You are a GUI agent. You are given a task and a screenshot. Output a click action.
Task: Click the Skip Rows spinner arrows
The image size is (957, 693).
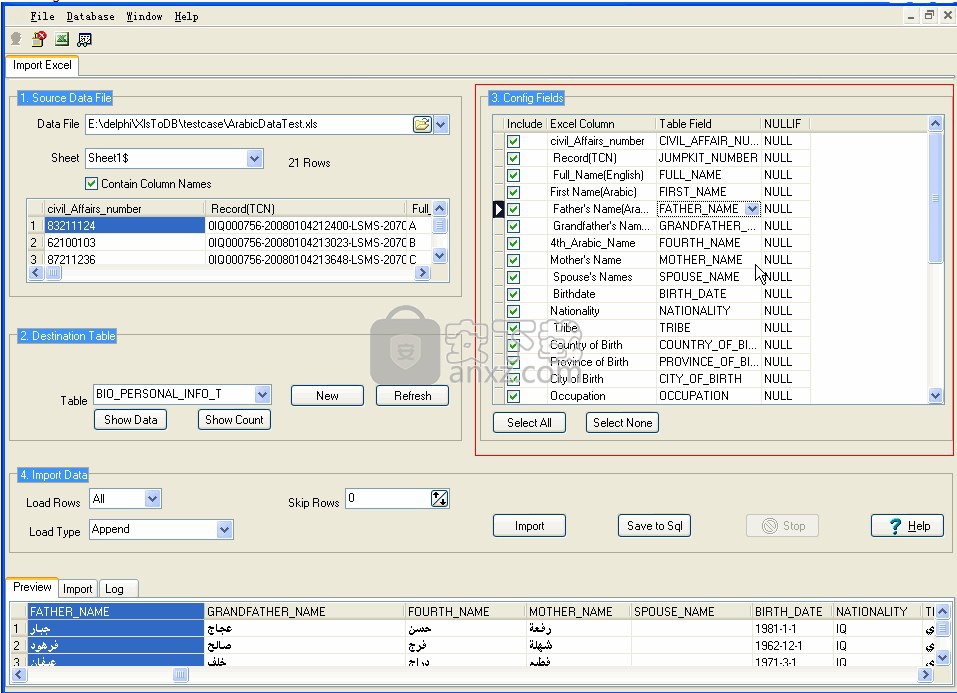coord(439,499)
